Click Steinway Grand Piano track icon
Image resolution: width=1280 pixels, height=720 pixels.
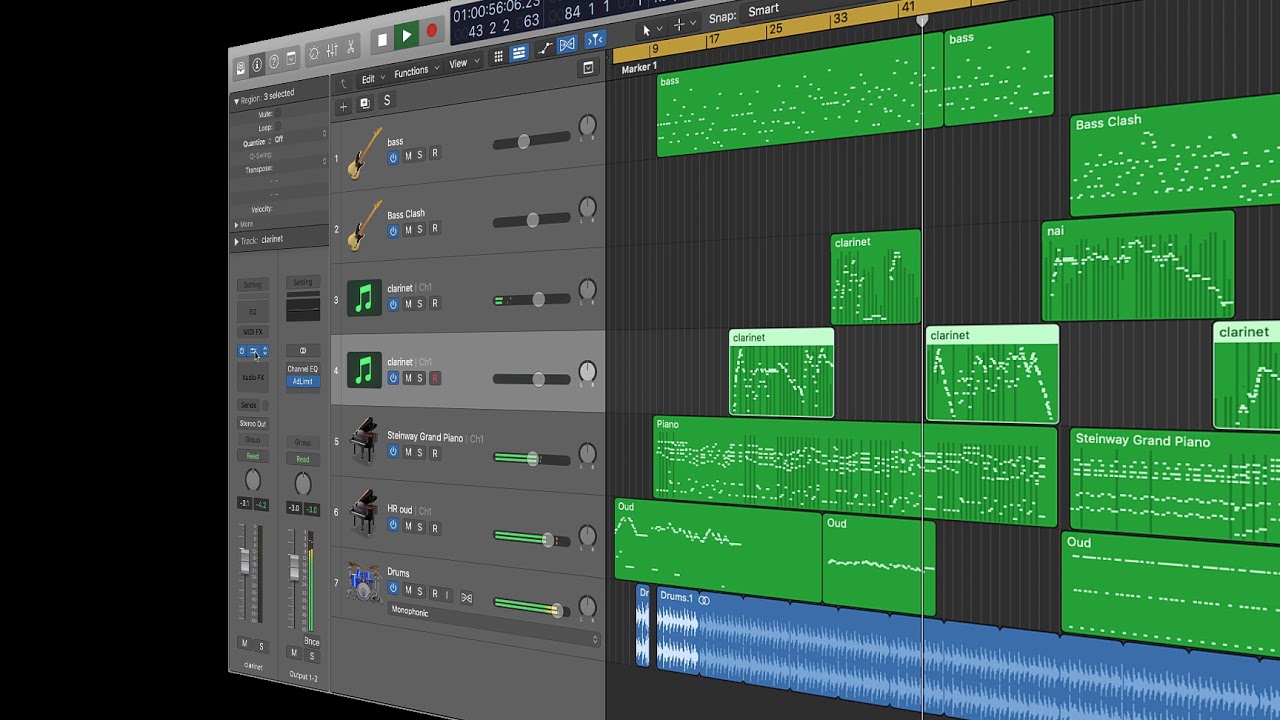coord(364,441)
